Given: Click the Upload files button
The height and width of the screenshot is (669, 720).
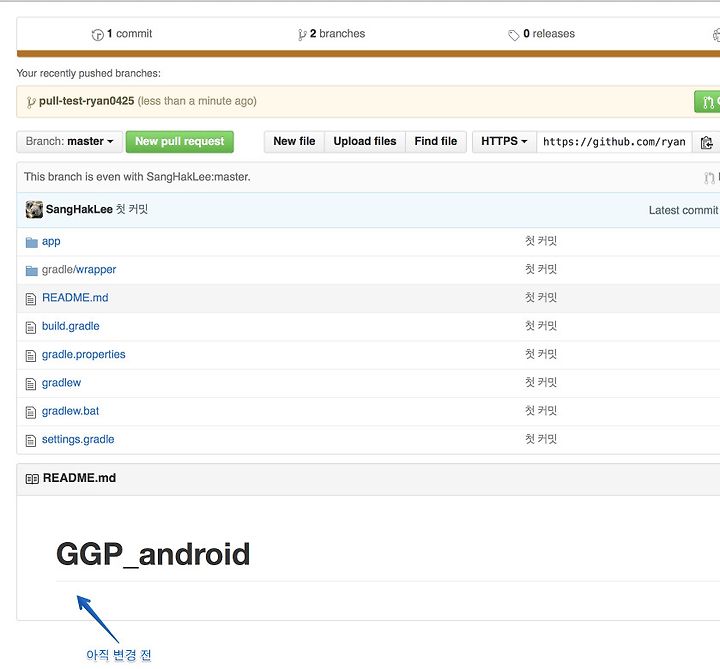Looking at the screenshot, I should tap(365, 141).
